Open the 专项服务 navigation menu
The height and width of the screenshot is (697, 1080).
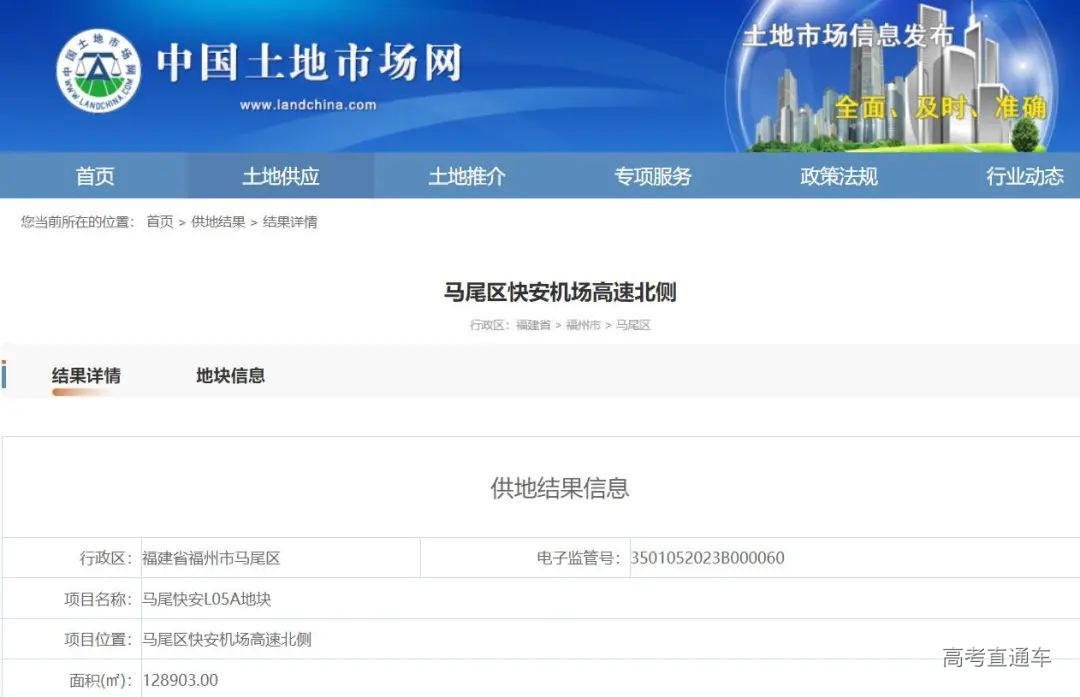click(652, 176)
